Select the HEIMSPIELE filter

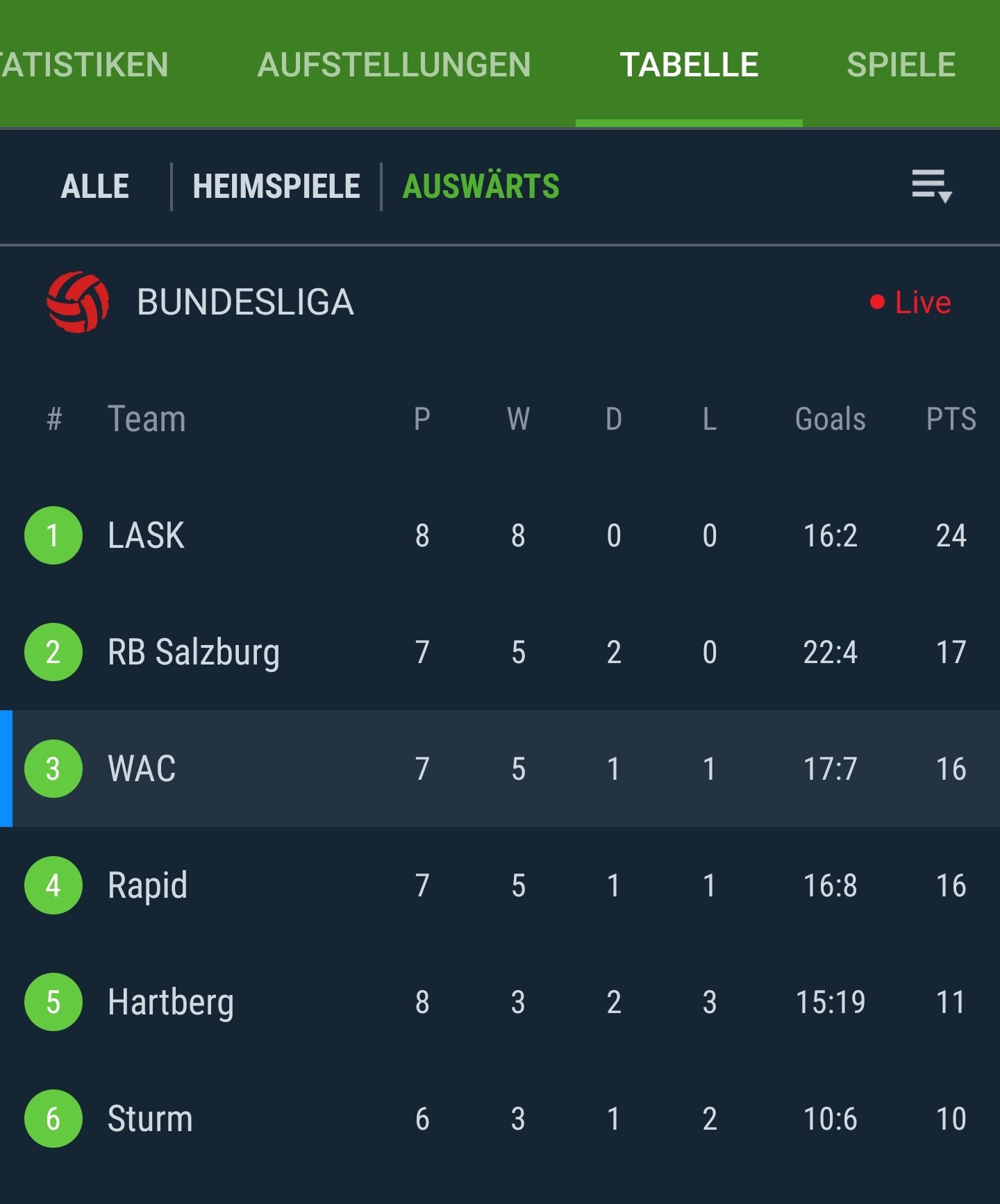click(x=276, y=186)
